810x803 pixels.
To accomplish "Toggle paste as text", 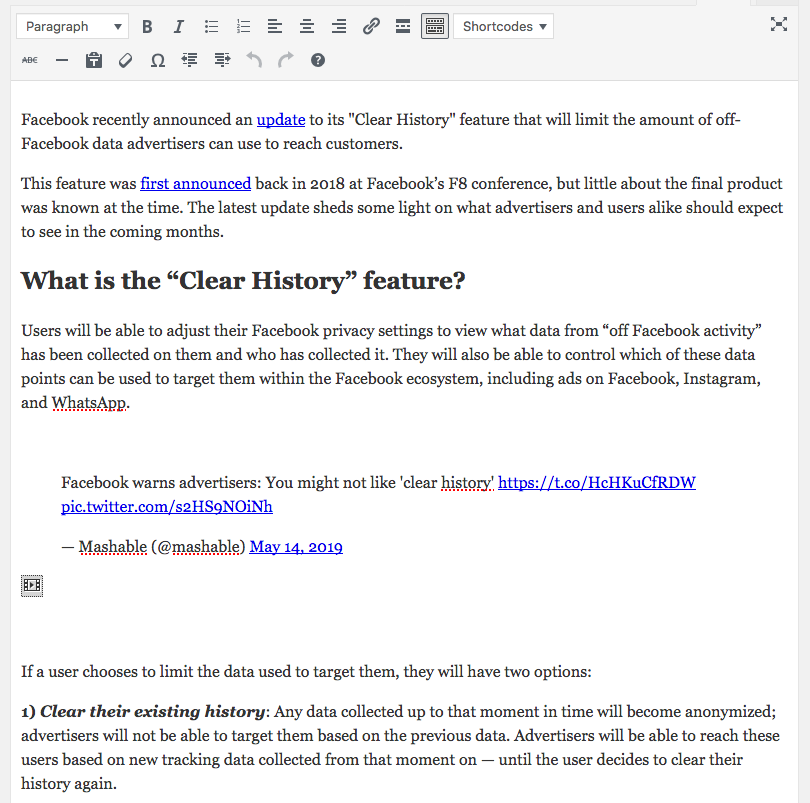I will [94, 60].
